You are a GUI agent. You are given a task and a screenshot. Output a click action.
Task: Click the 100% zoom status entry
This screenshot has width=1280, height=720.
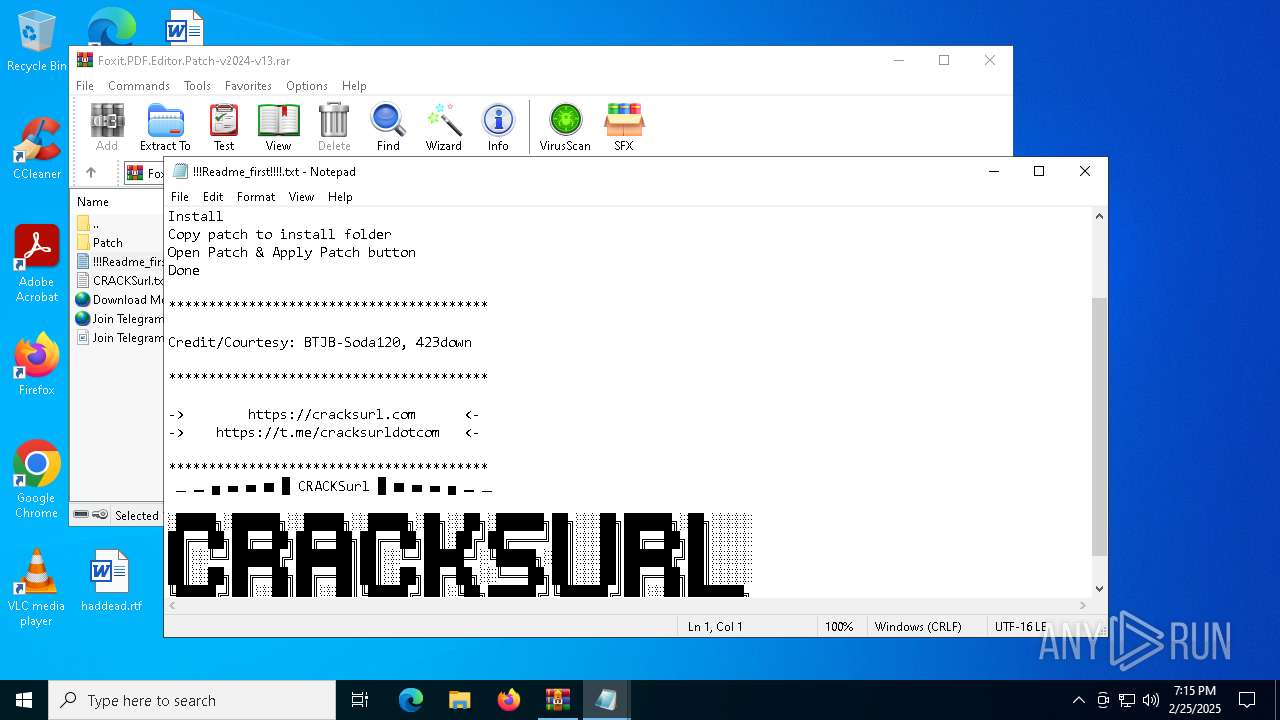[x=839, y=627]
